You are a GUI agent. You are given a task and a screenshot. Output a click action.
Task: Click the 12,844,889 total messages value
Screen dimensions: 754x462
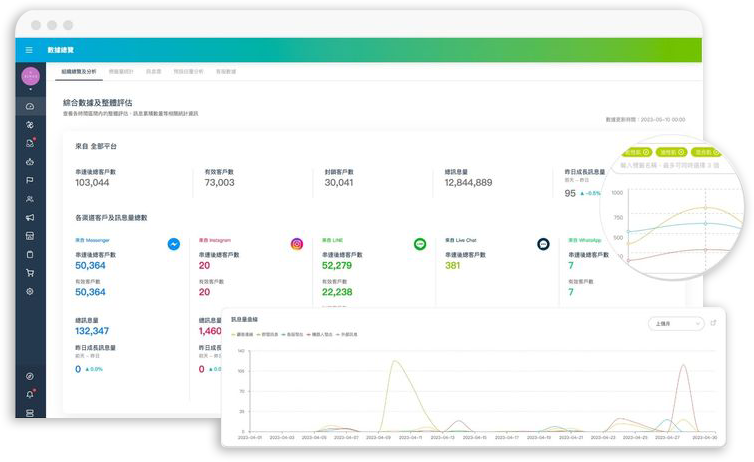[468, 183]
